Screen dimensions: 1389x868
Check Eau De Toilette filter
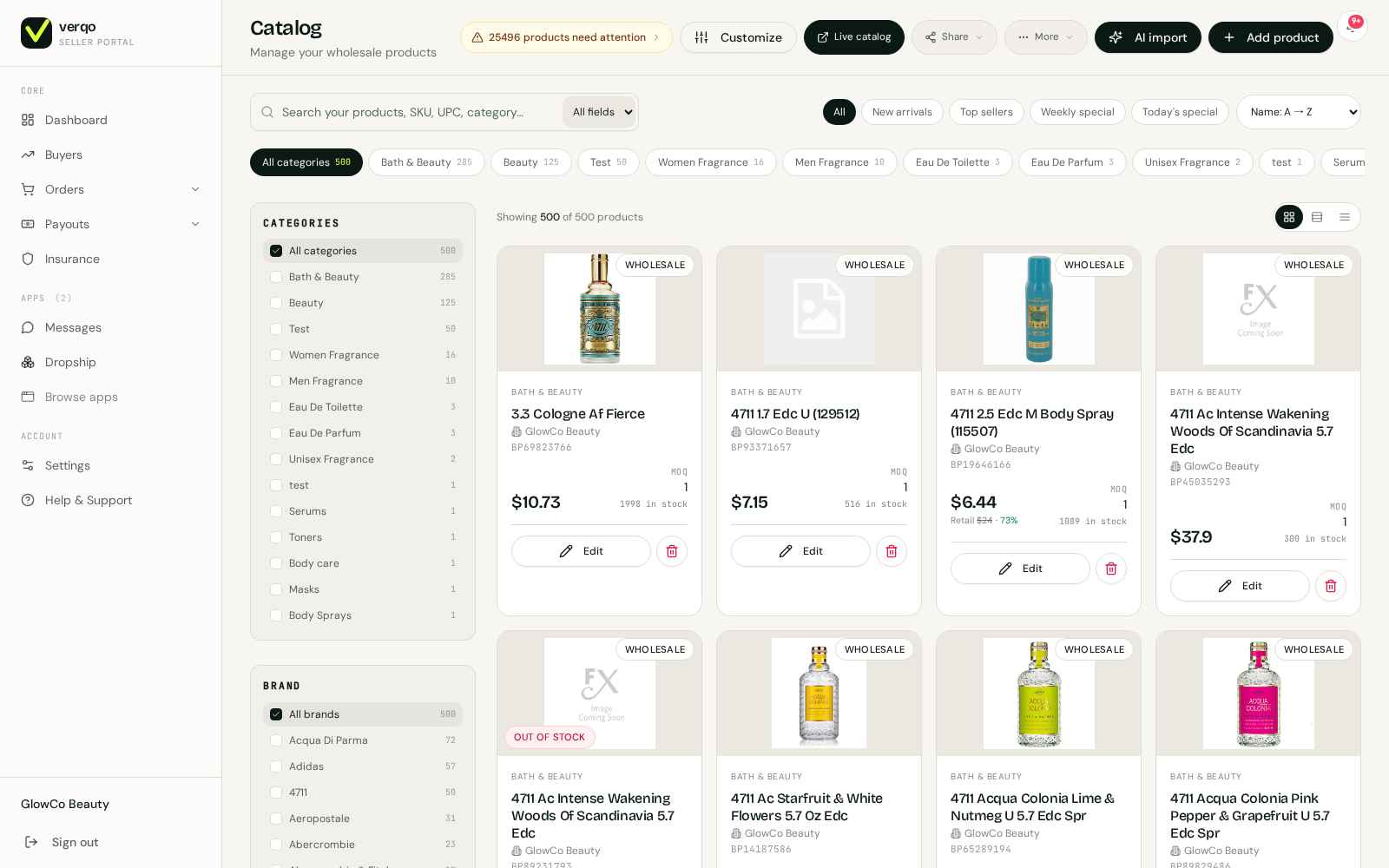pos(276,407)
